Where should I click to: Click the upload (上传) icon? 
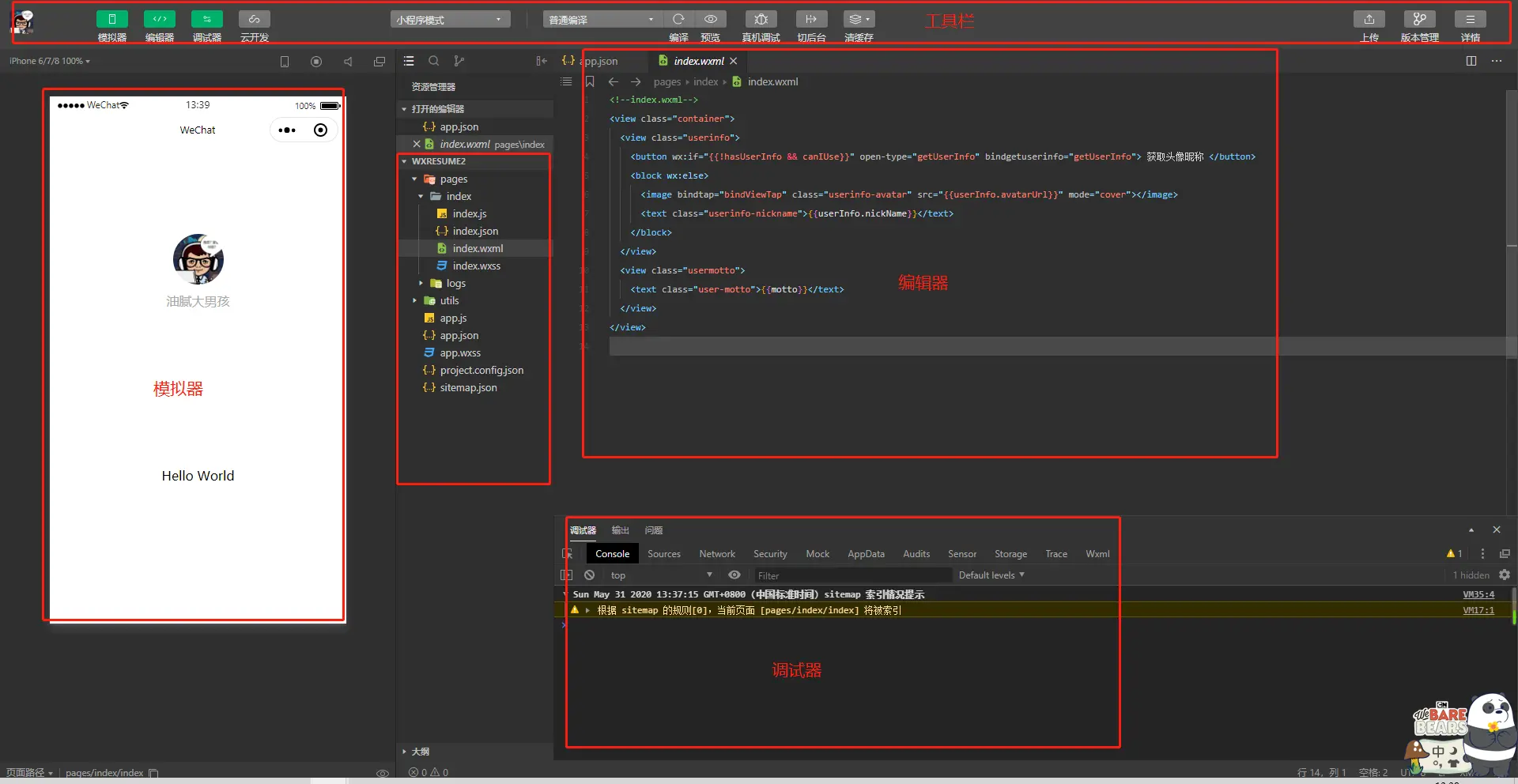pos(1369,19)
